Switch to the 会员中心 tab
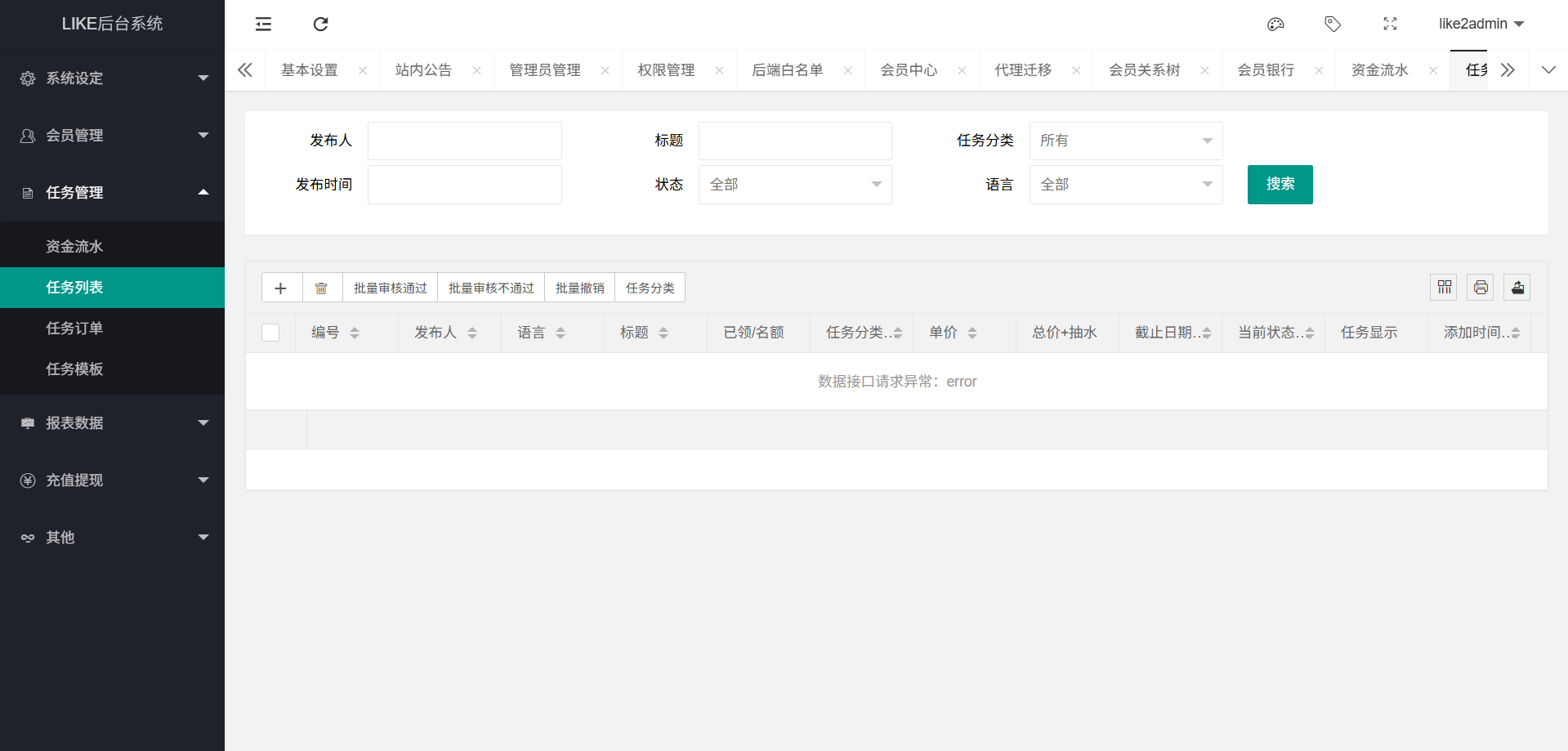 pyautogui.click(x=909, y=70)
